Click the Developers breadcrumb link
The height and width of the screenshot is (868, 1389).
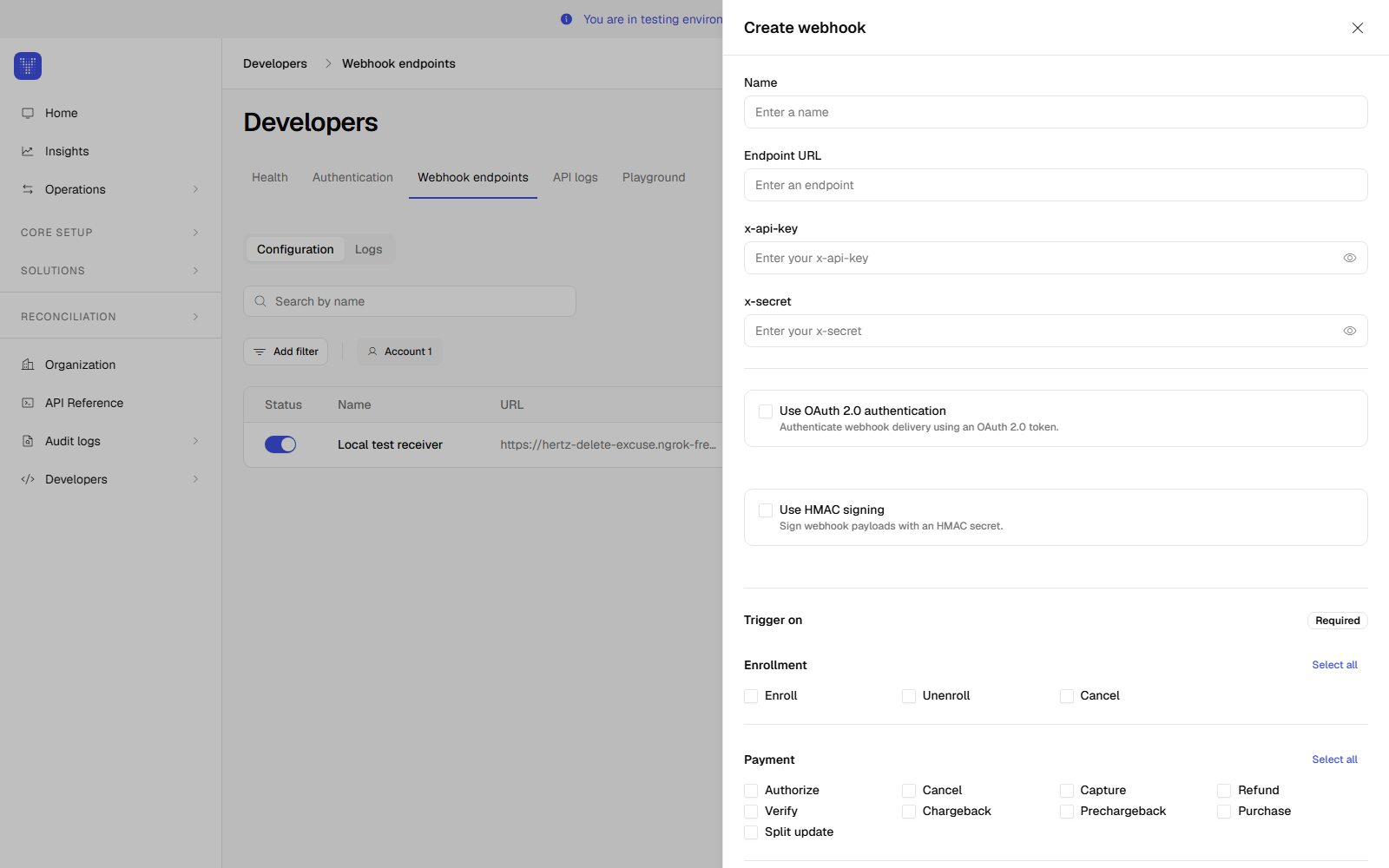pos(275,63)
